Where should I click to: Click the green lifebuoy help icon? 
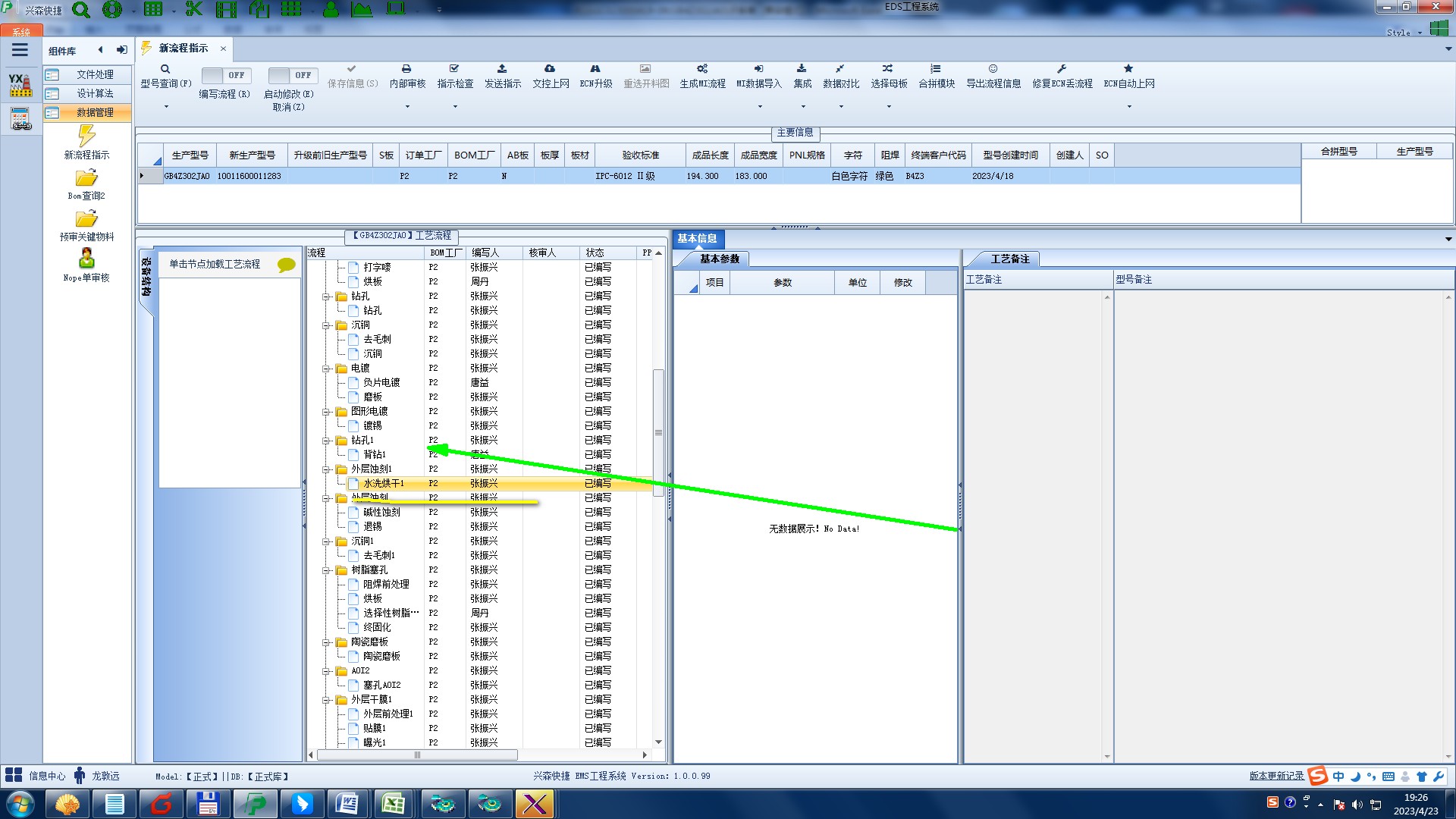pyautogui.click(x=112, y=10)
